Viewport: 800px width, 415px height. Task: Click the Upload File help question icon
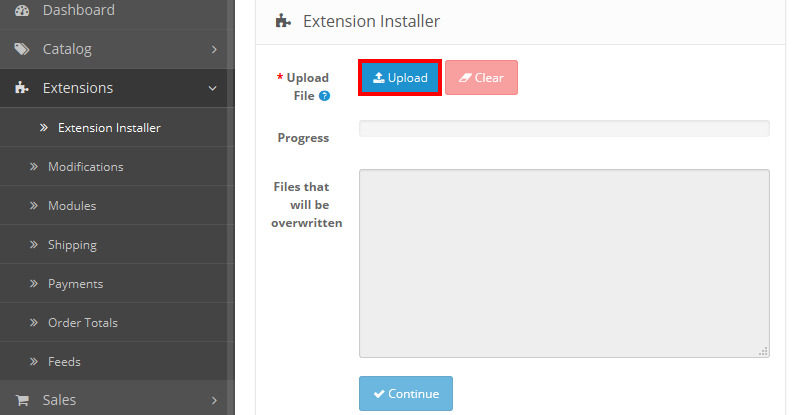click(324, 96)
